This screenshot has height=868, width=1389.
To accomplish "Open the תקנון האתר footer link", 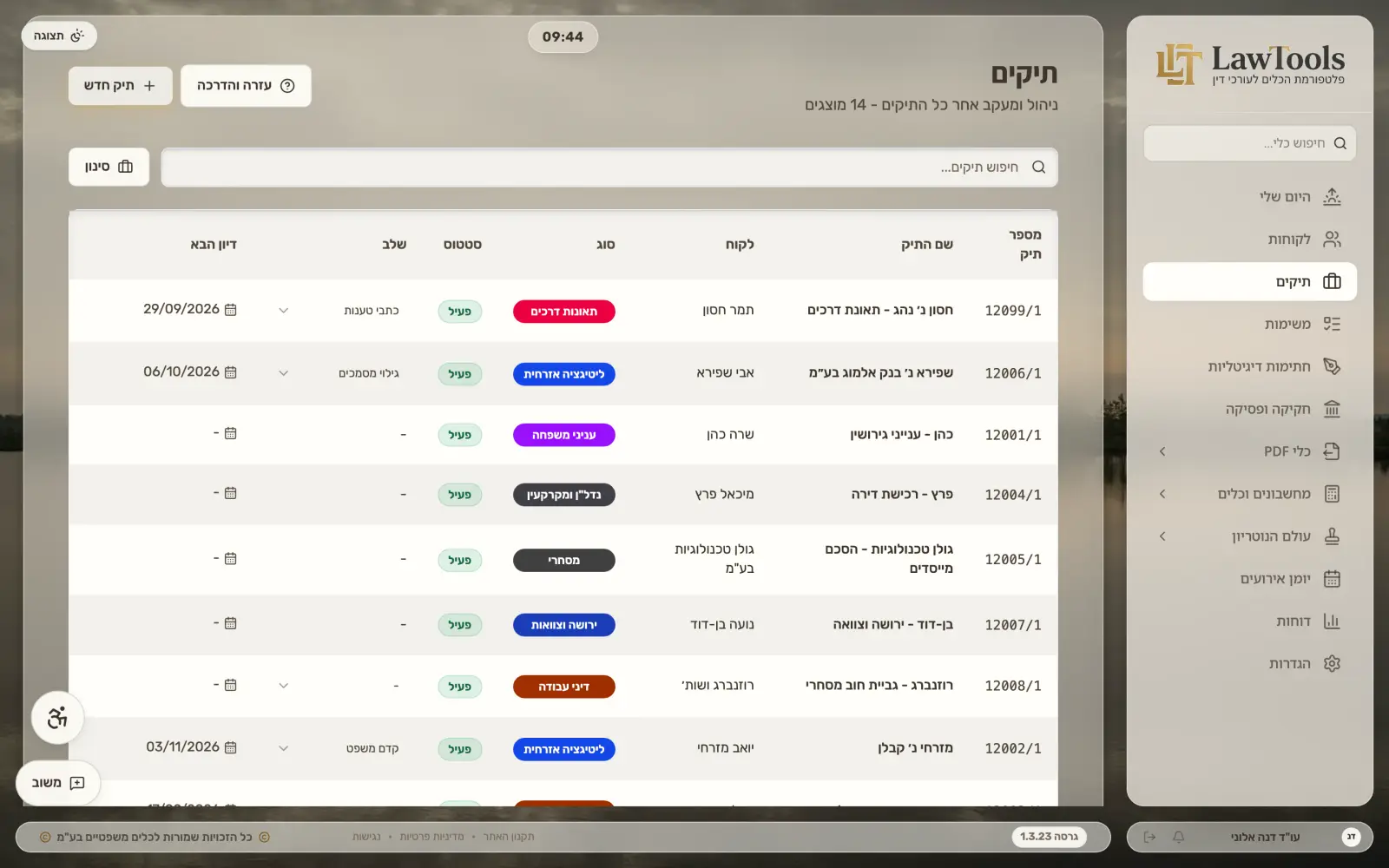I will coord(509,837).
